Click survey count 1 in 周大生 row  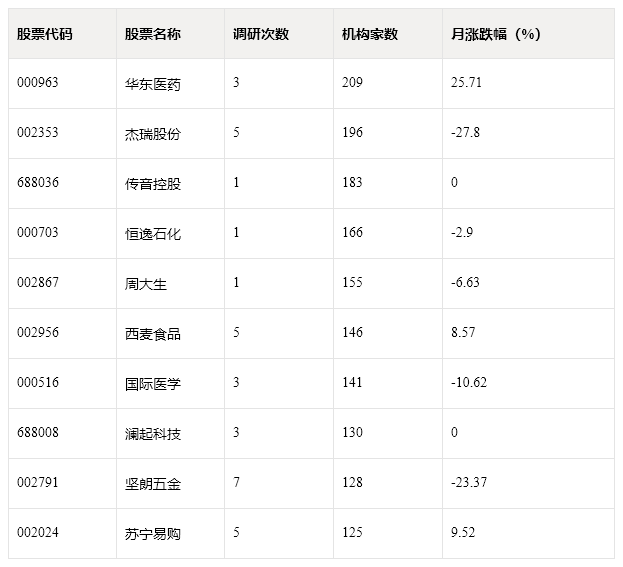pos(236,283)
